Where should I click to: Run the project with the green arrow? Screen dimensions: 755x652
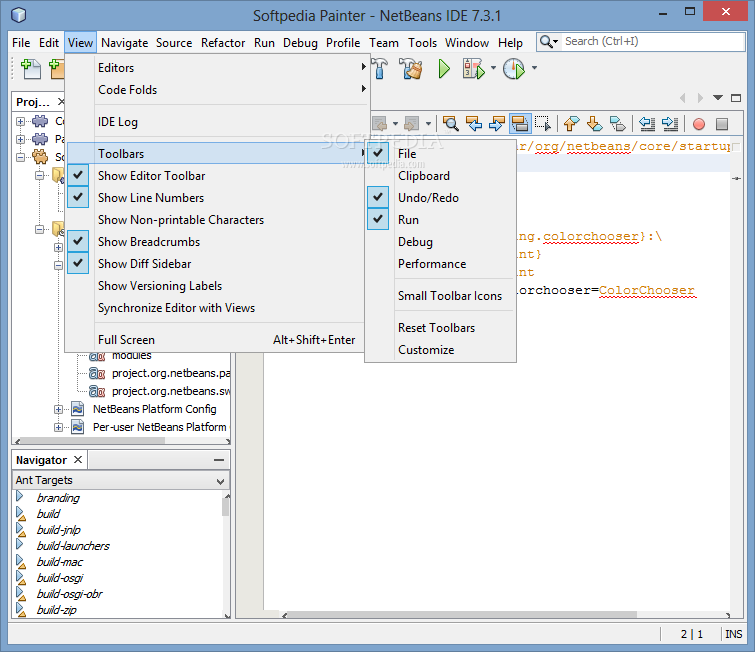(x=444, y=69)
